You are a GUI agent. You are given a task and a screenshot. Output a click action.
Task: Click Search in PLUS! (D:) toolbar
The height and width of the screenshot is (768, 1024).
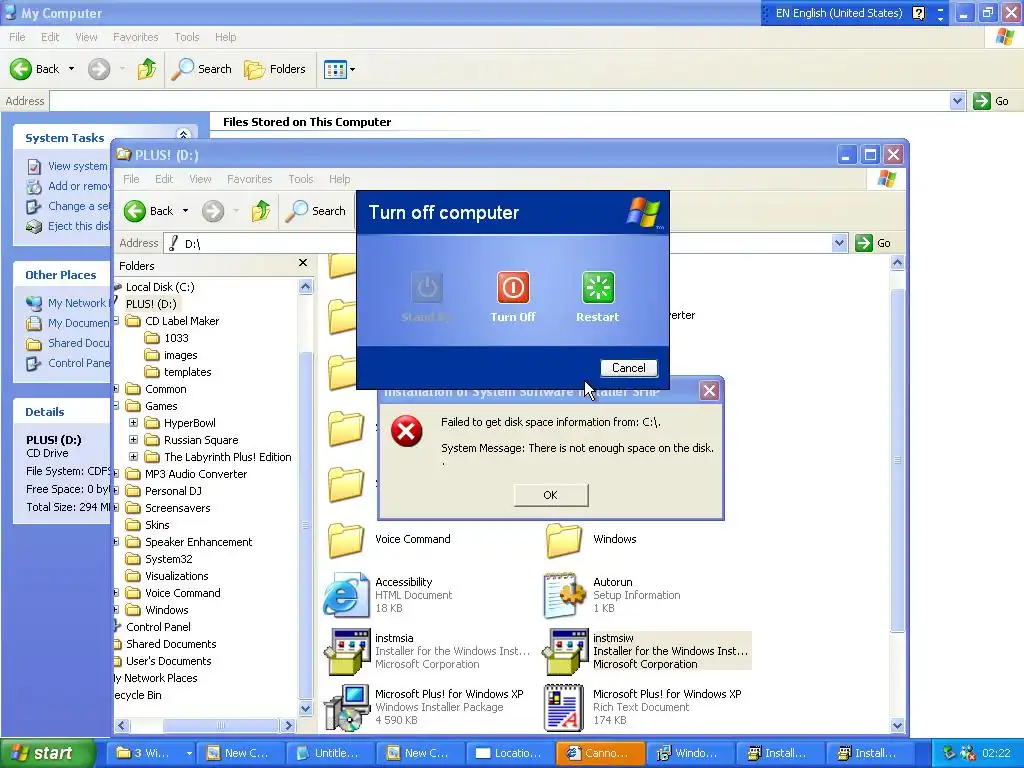click(x=316, y=211)
